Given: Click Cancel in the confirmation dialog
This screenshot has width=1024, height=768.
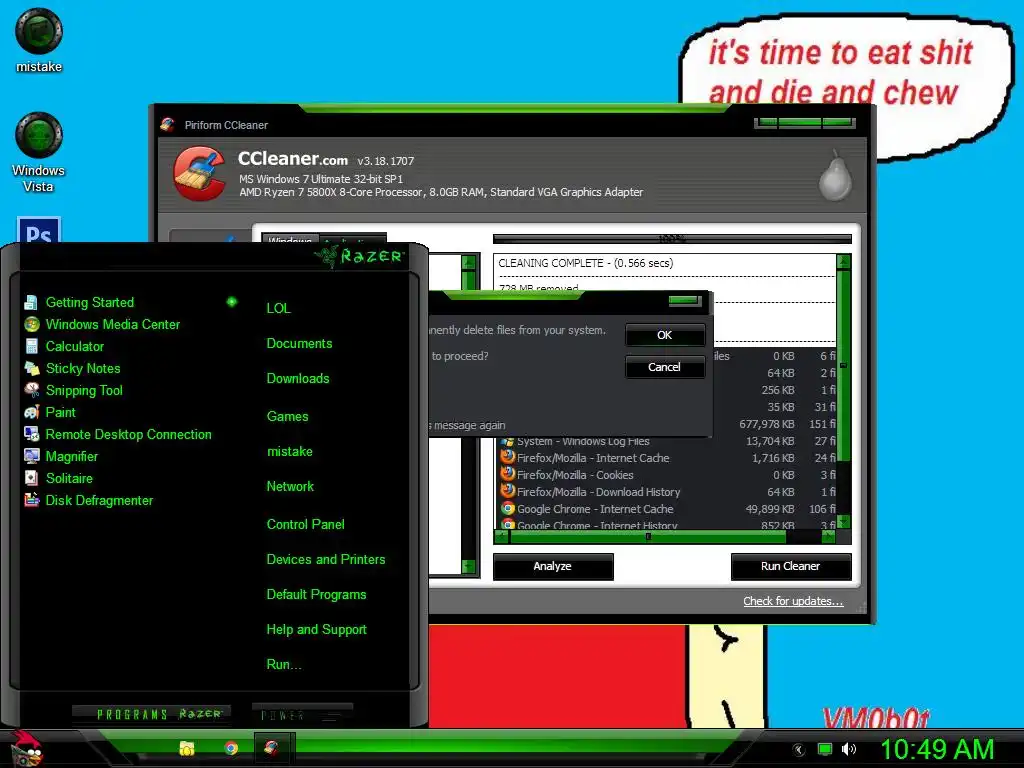Looking at the screenshot, I should click(x=665, y=367).
